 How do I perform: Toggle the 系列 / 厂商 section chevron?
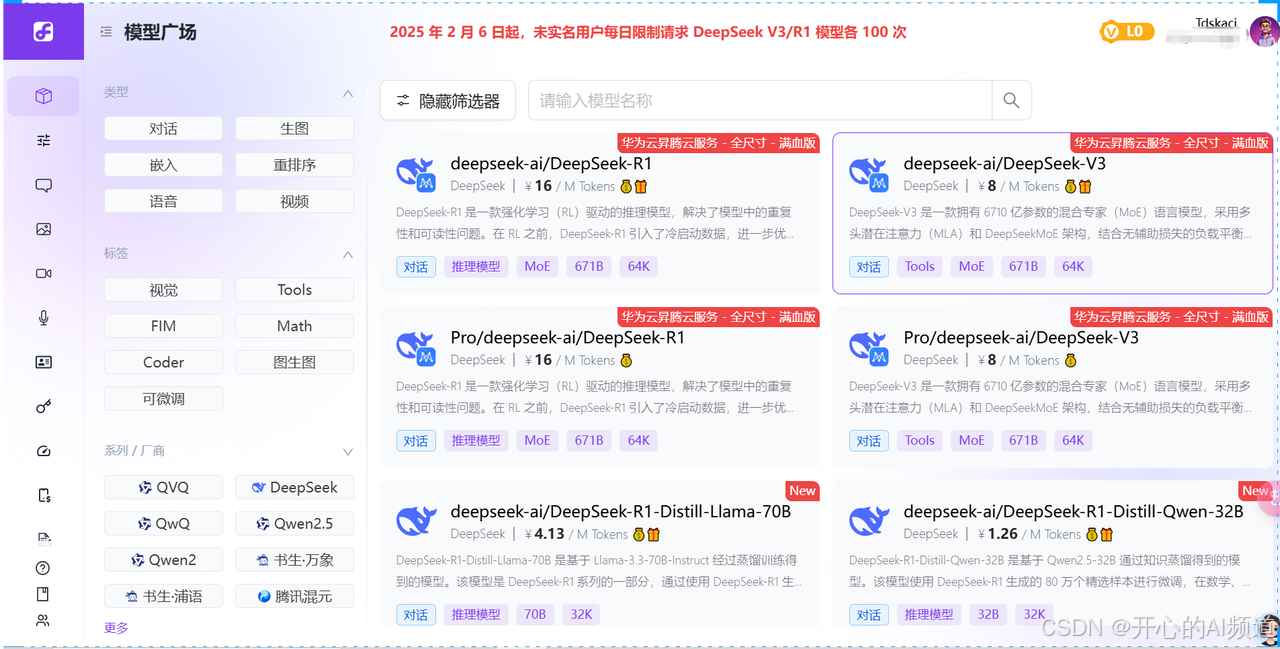tap(348, 452)
